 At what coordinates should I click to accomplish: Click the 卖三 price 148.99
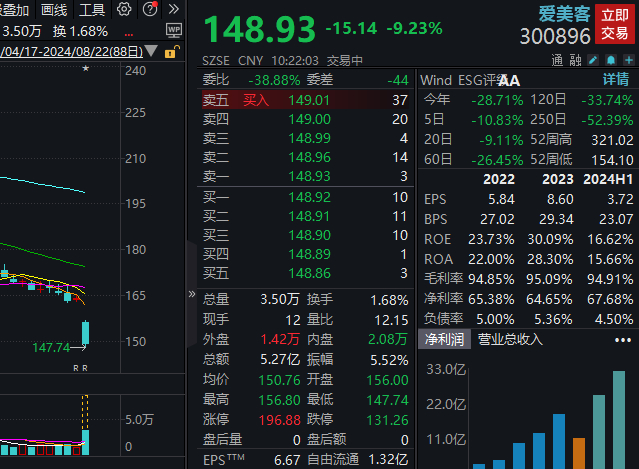[309, 138]
